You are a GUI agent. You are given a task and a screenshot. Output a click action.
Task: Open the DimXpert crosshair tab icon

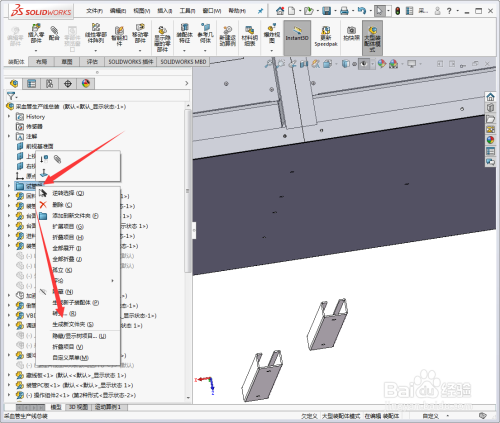pyautogui.click(x=68, y=83)
